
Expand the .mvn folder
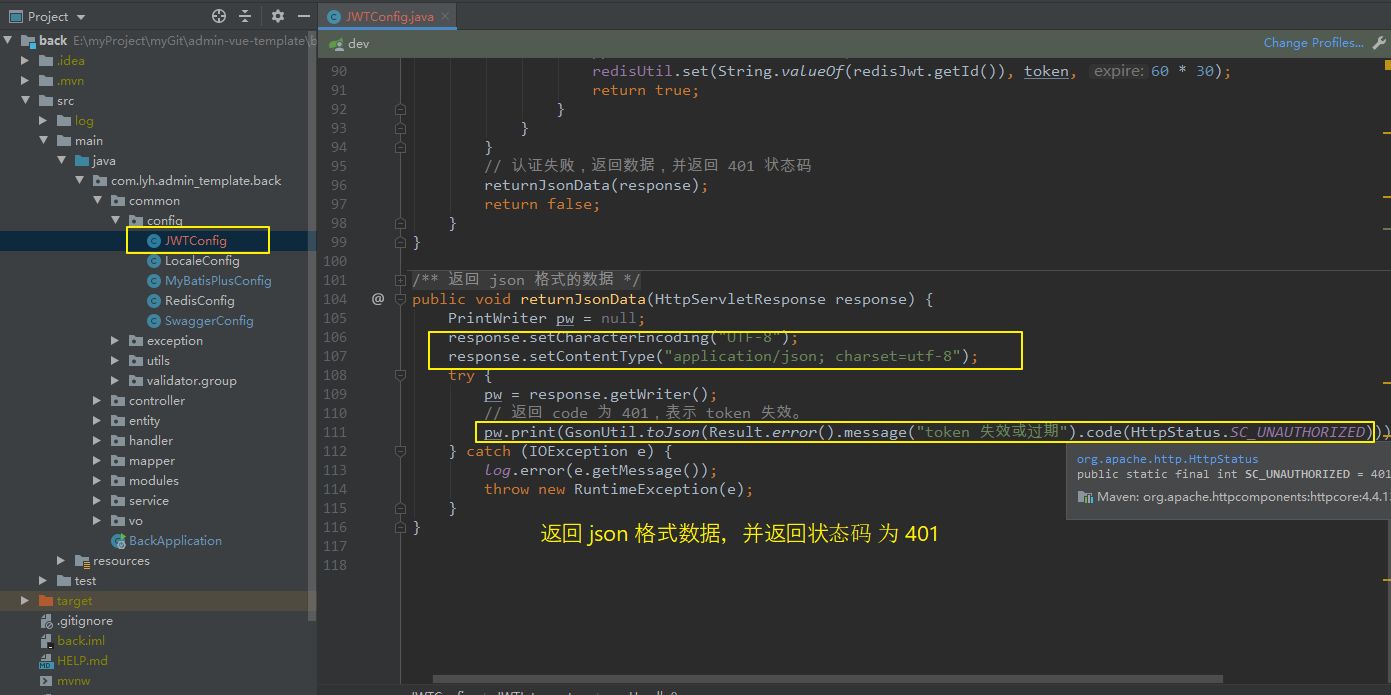click(26, 81)
